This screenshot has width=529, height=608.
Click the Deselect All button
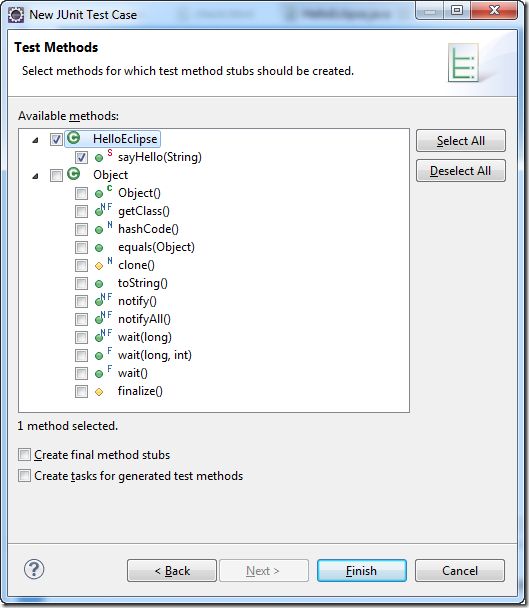461,171
